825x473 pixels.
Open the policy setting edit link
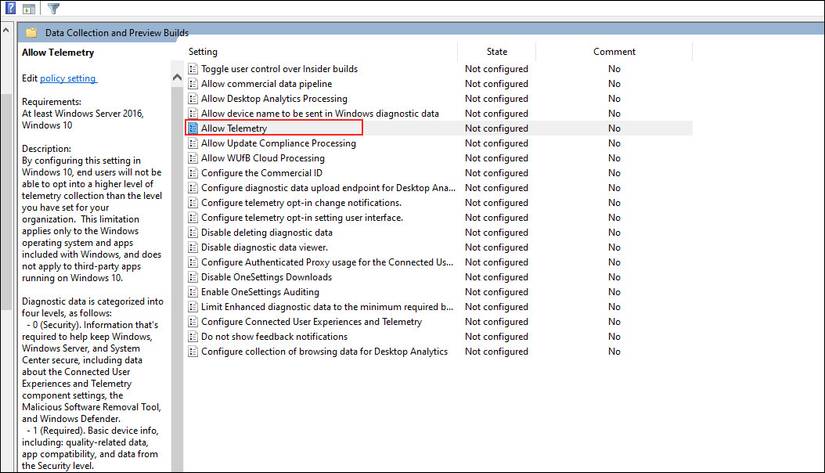pos(68,78)
